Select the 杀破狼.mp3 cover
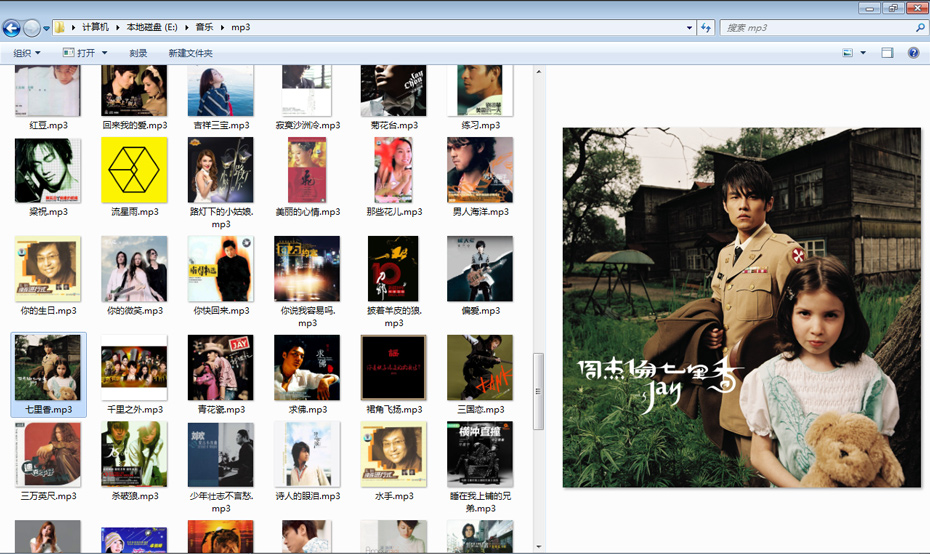 coord(134,454)
